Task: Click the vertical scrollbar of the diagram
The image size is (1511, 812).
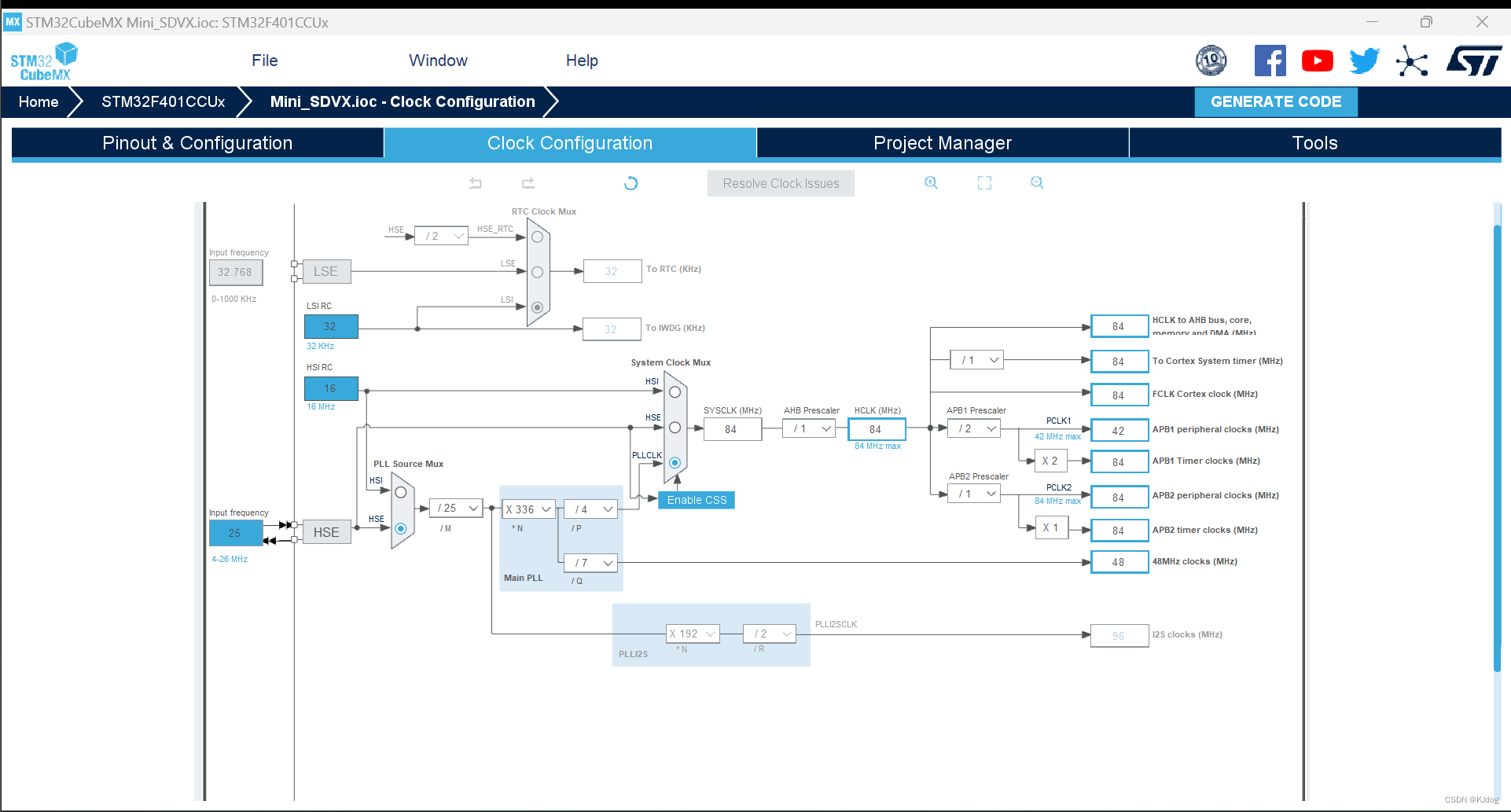Action: 1497,448
